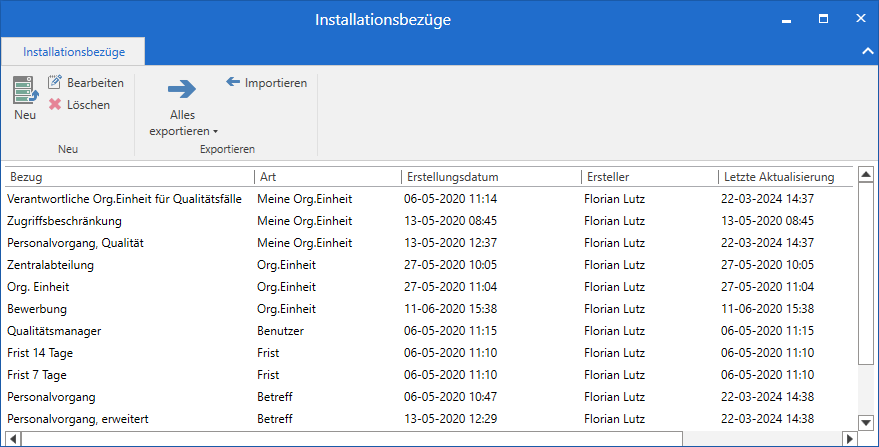Sort by Letzte Aktualisierung column header
The image size is (879, 447).
782,177
